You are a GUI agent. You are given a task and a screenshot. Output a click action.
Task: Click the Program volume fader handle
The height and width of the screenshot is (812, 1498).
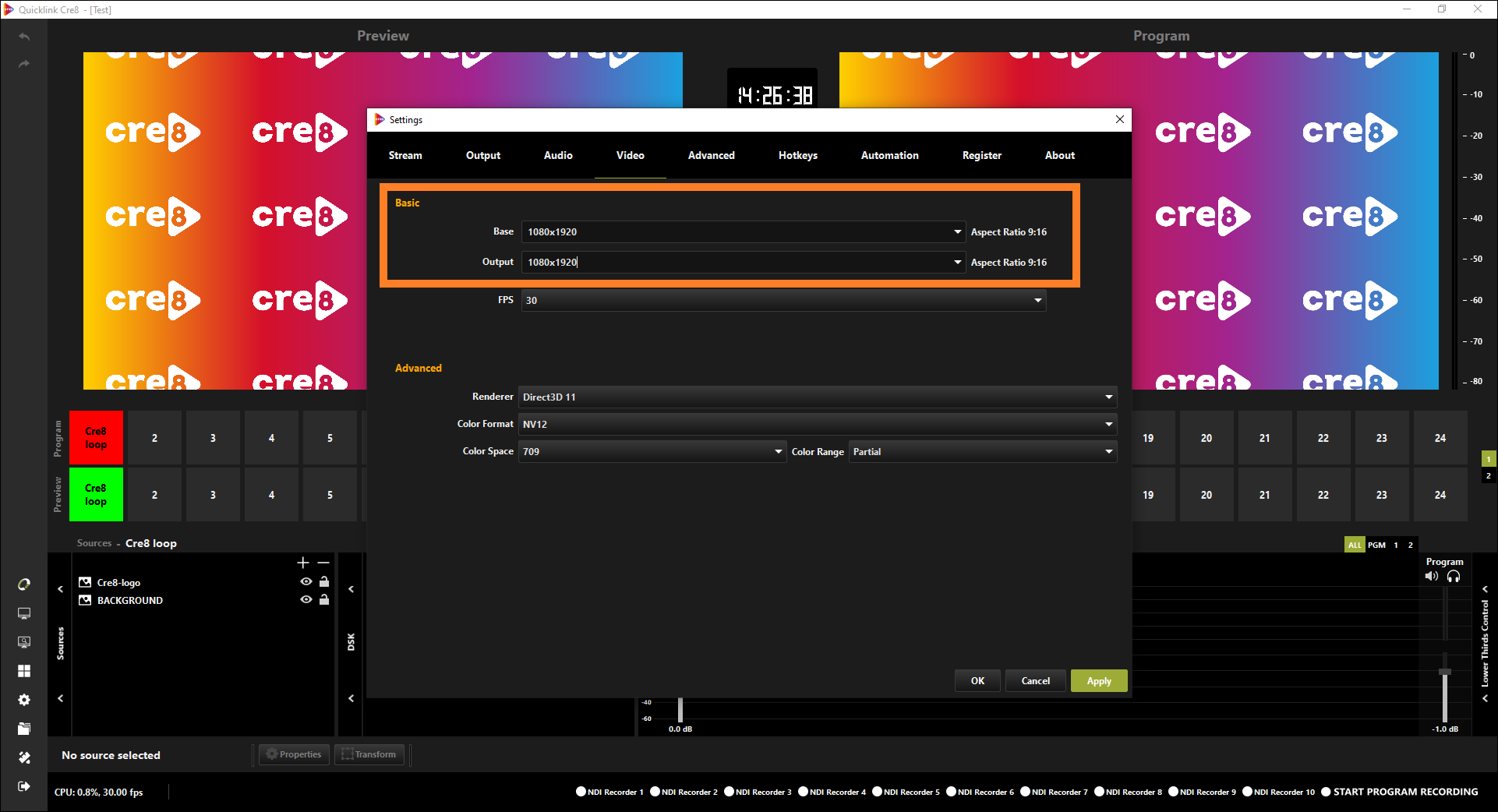pos(1445,672)
